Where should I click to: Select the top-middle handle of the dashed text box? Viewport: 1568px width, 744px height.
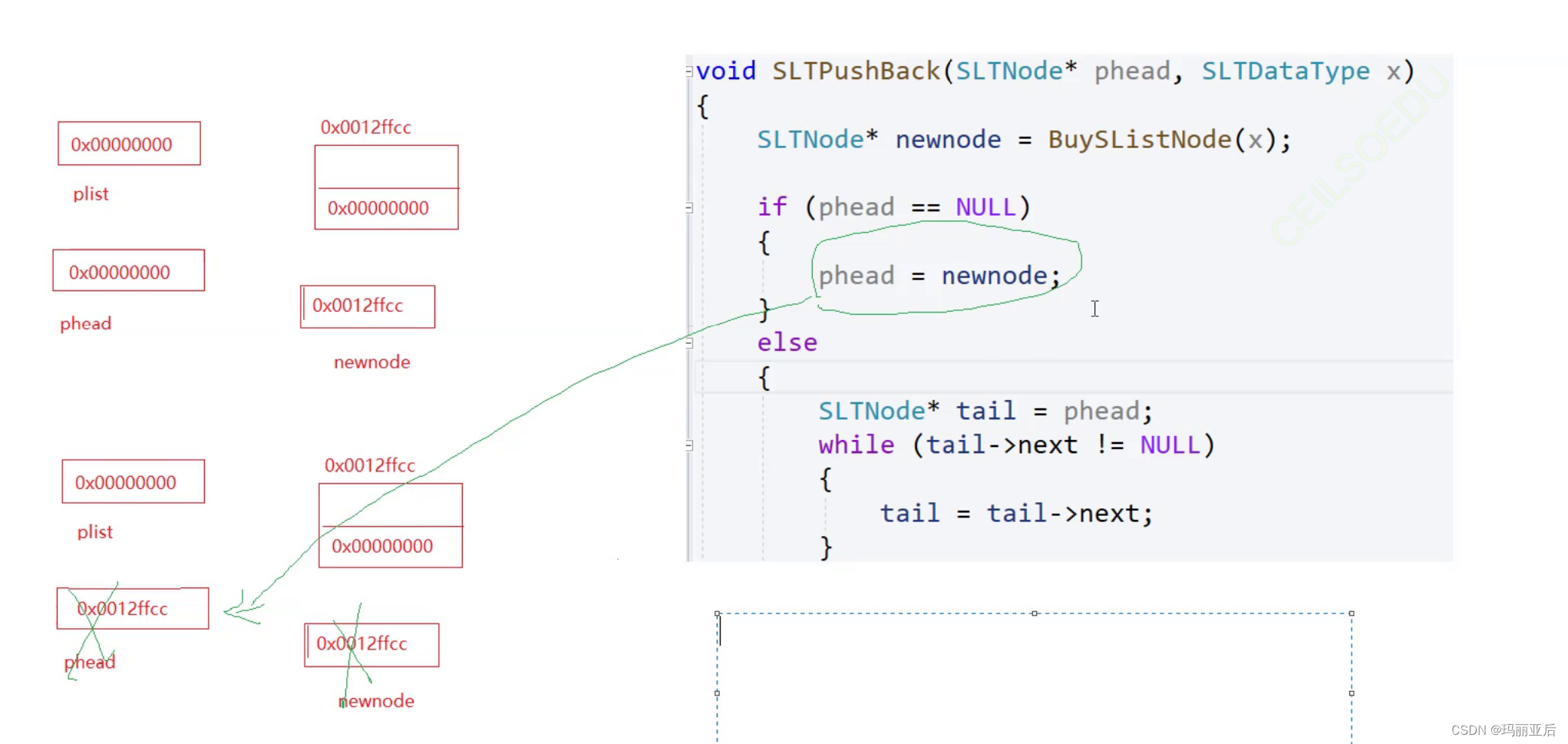pos(1035,613)
